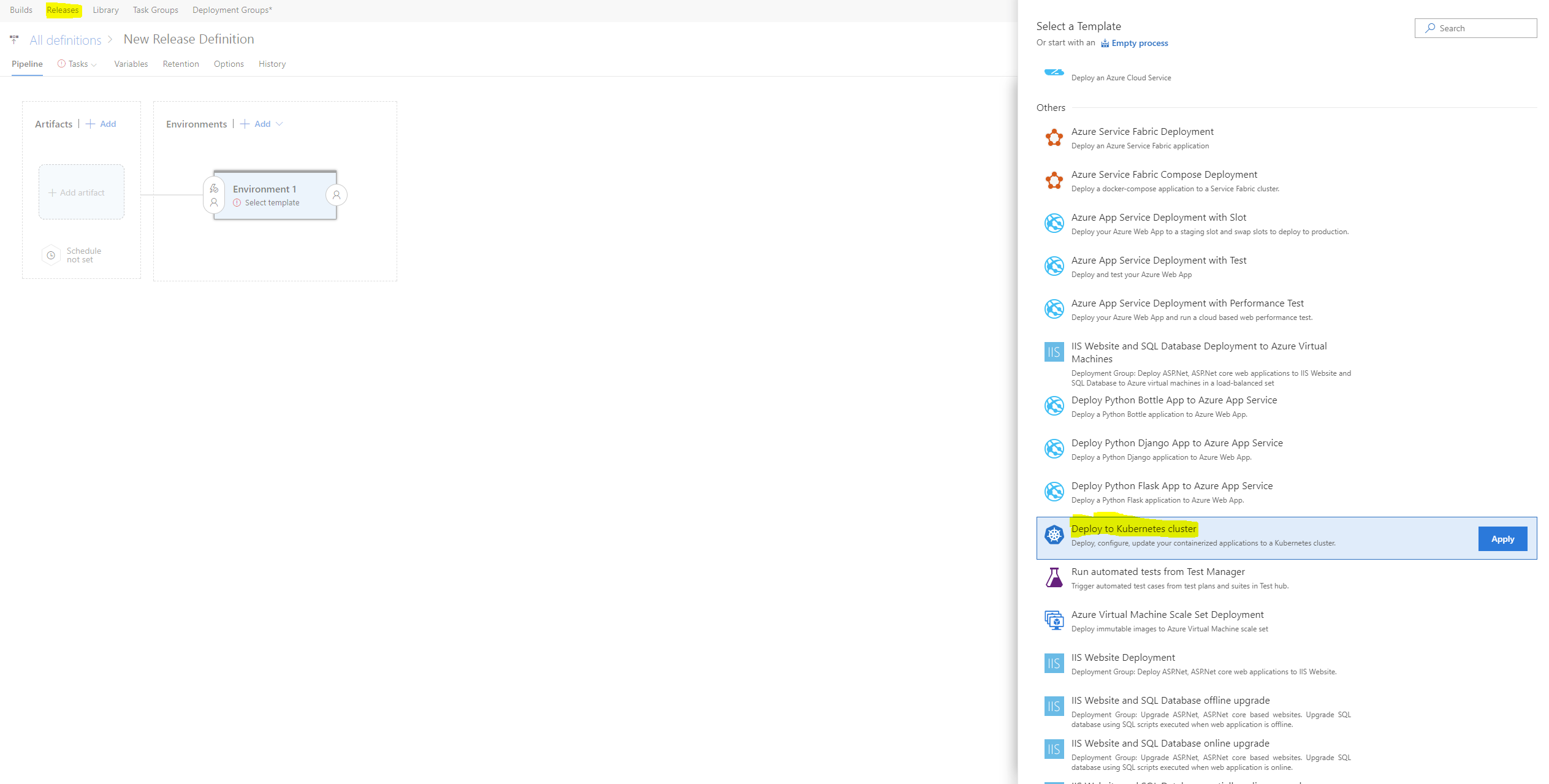Select the Environment 1 card

[x=275, y=195]
